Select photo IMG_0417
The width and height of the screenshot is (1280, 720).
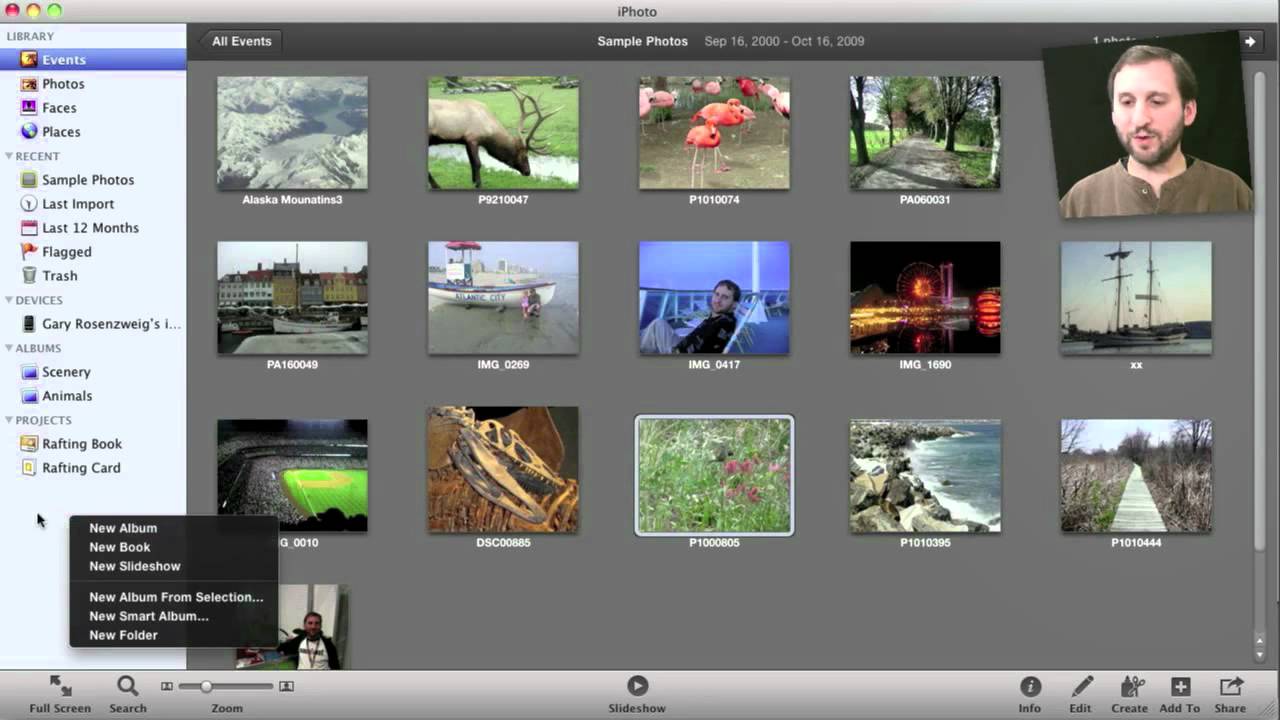click(714, 298)
